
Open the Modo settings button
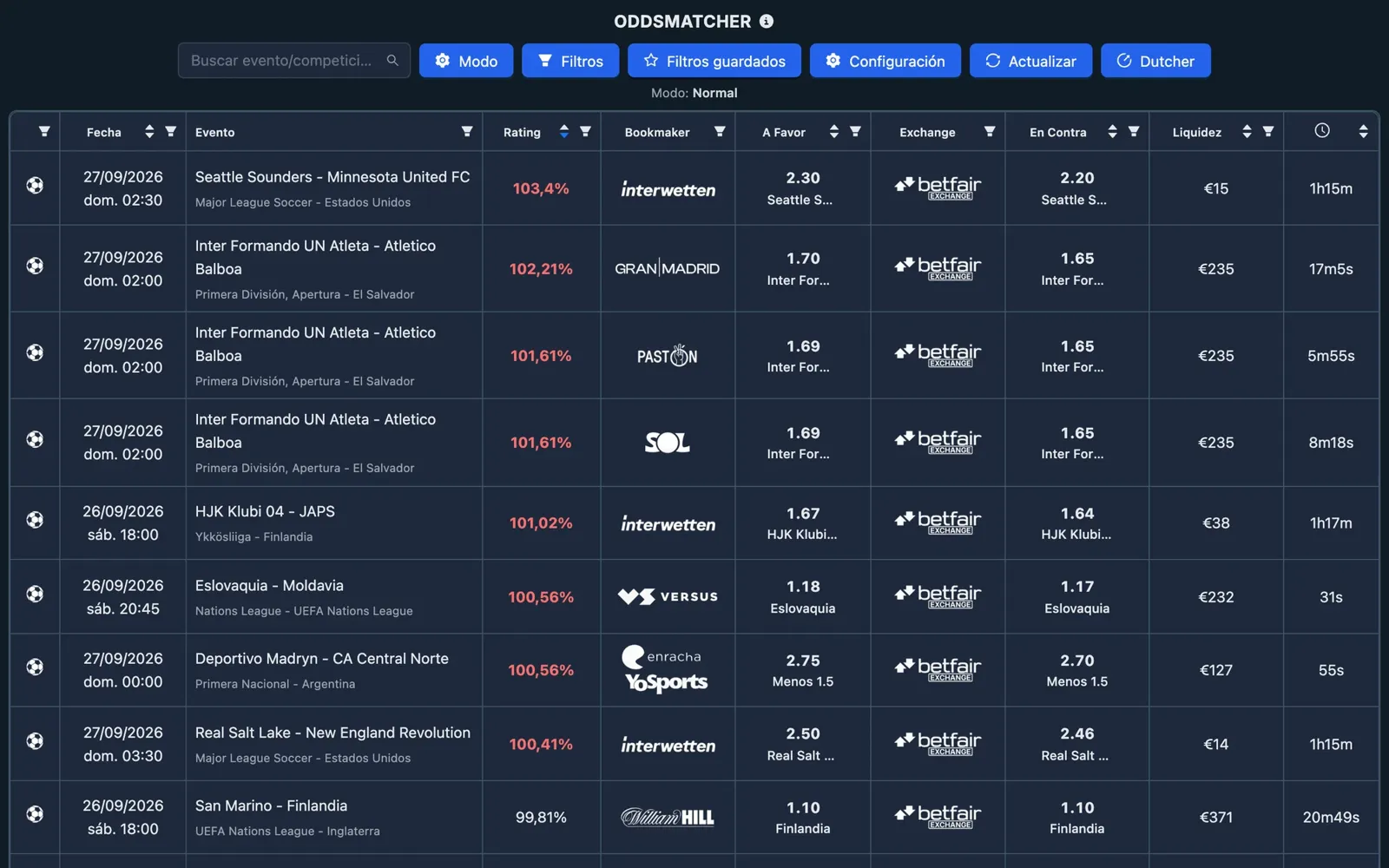[466, 61]
